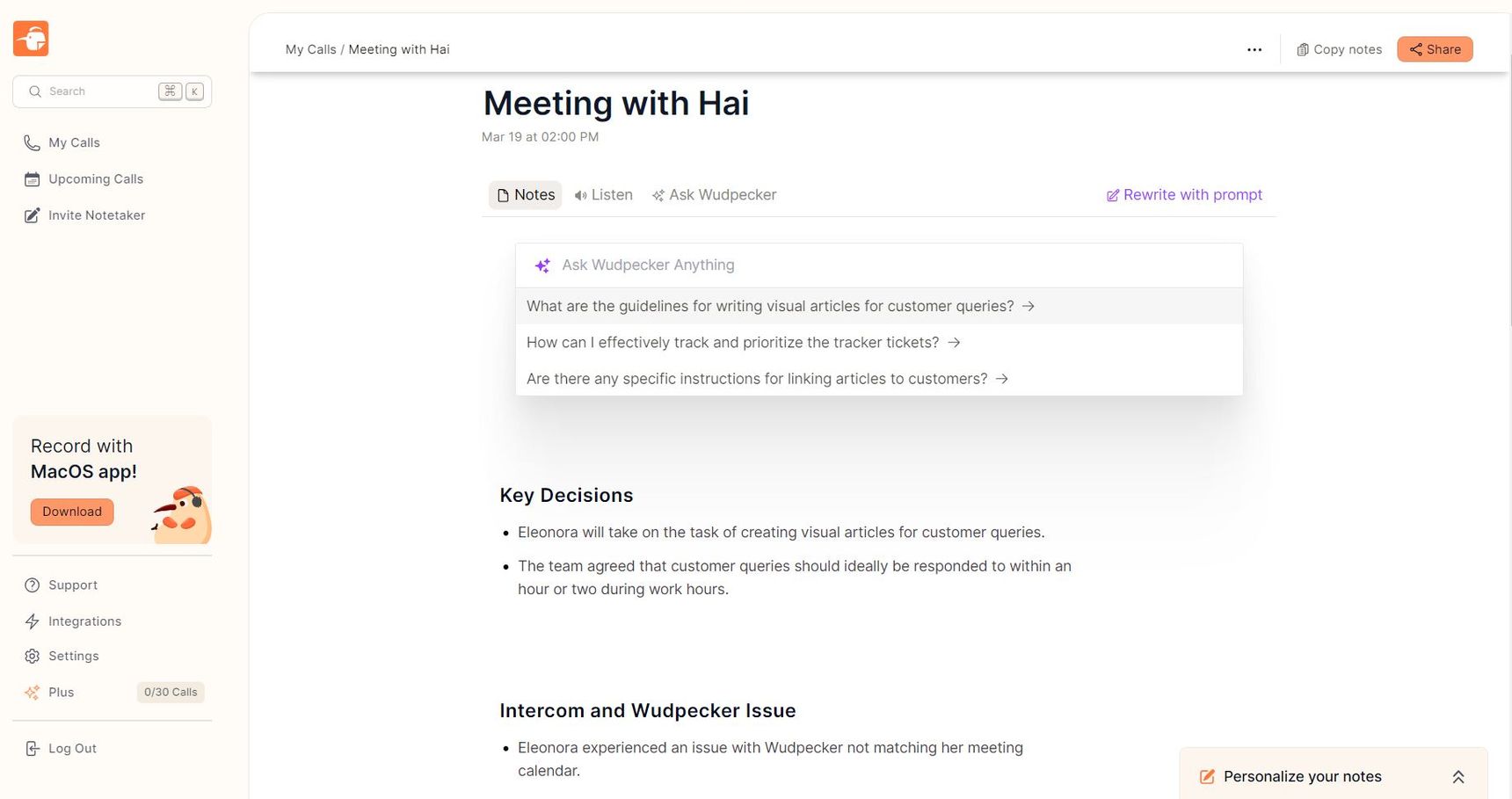Open Upcoming Calls in sidebar
1512x799 pixels.
pyautogui.click(x=96, y=179)
